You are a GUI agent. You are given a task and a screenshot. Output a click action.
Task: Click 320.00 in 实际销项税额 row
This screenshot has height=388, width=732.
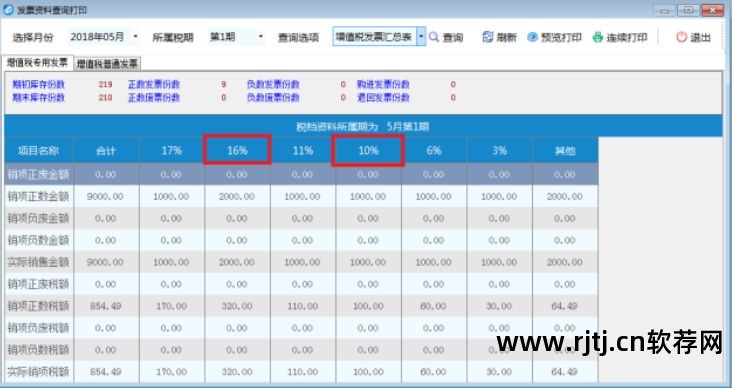click(237, 372)
